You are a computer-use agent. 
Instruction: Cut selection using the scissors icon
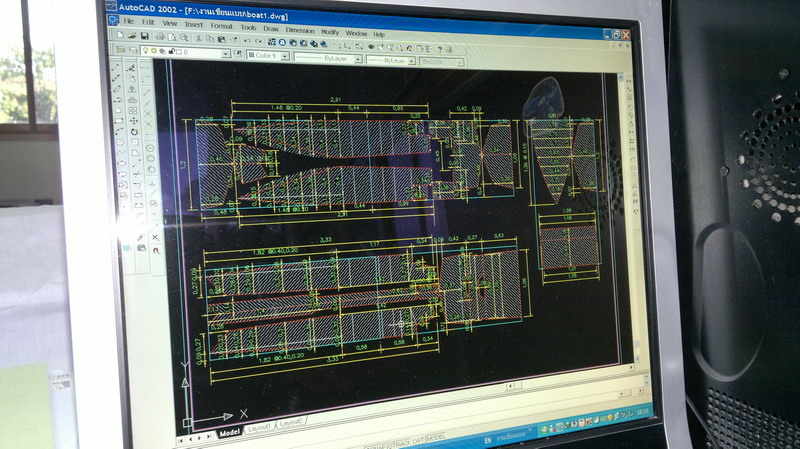pos(198,38)
